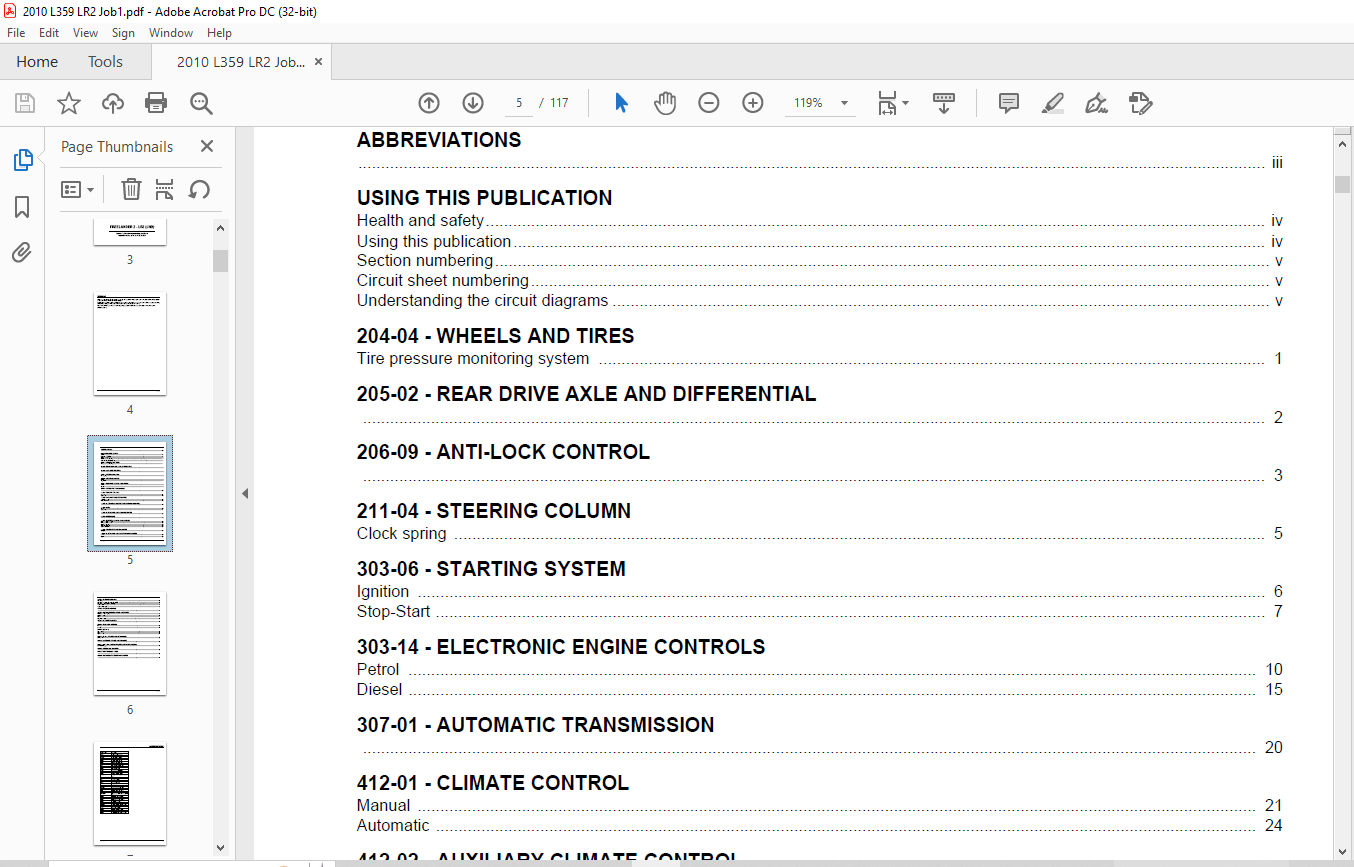1354x867 pixels.
Task: Click the Ignition entry
Action: (383, 592)
